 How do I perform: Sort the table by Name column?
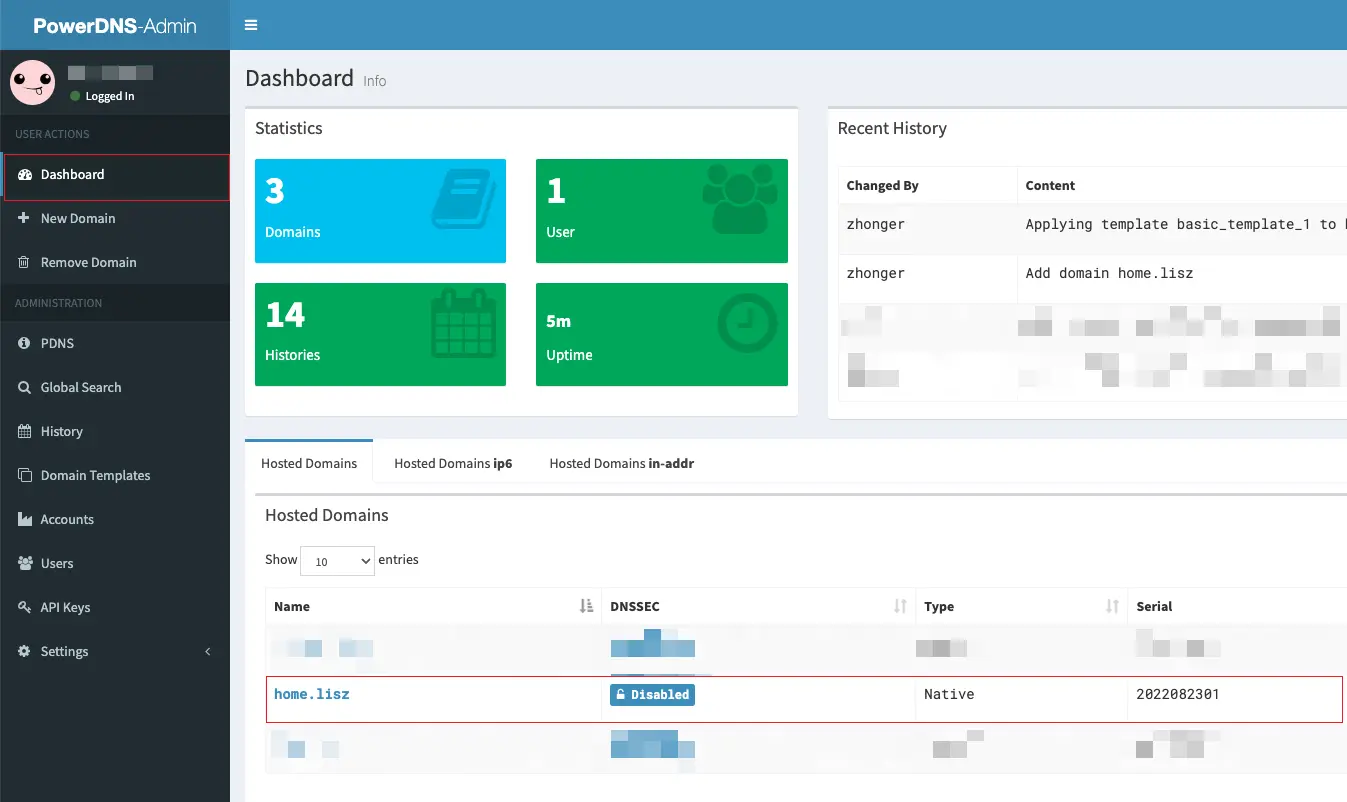click(587, 606)
